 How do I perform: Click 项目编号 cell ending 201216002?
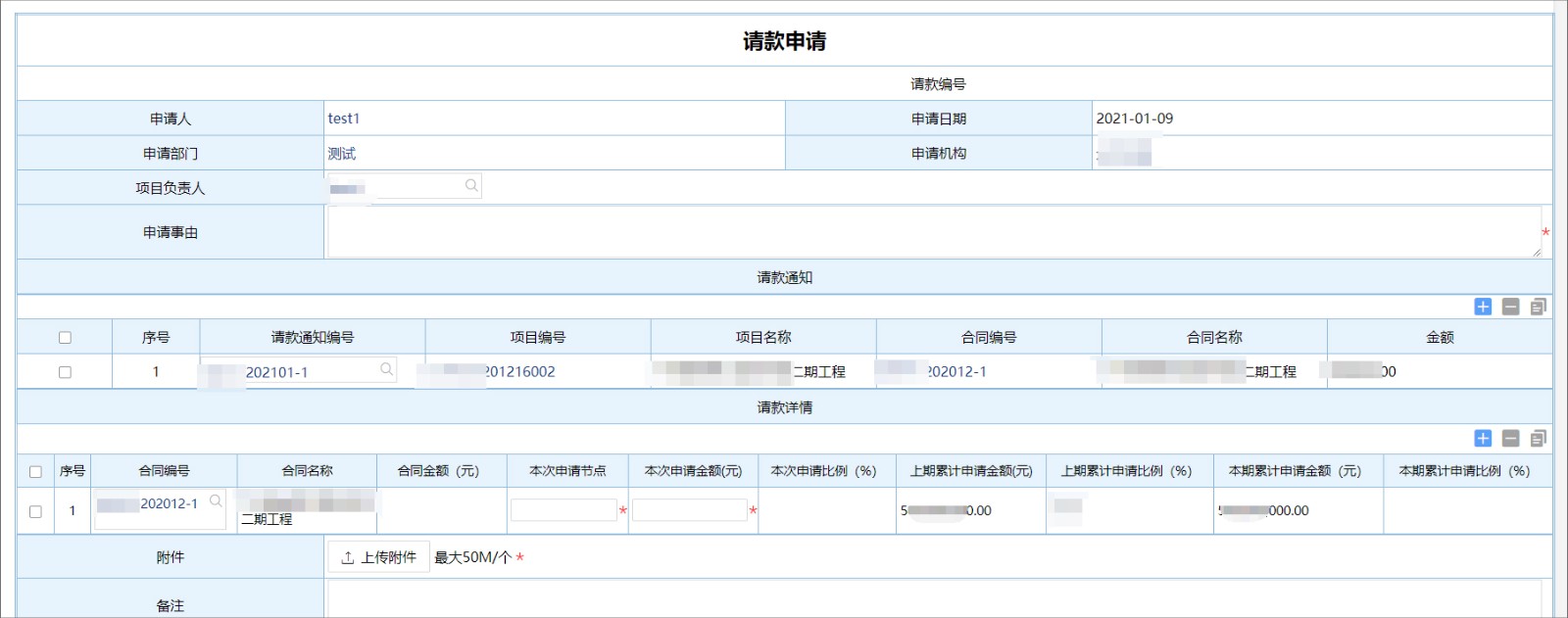[x=538, y=372]
